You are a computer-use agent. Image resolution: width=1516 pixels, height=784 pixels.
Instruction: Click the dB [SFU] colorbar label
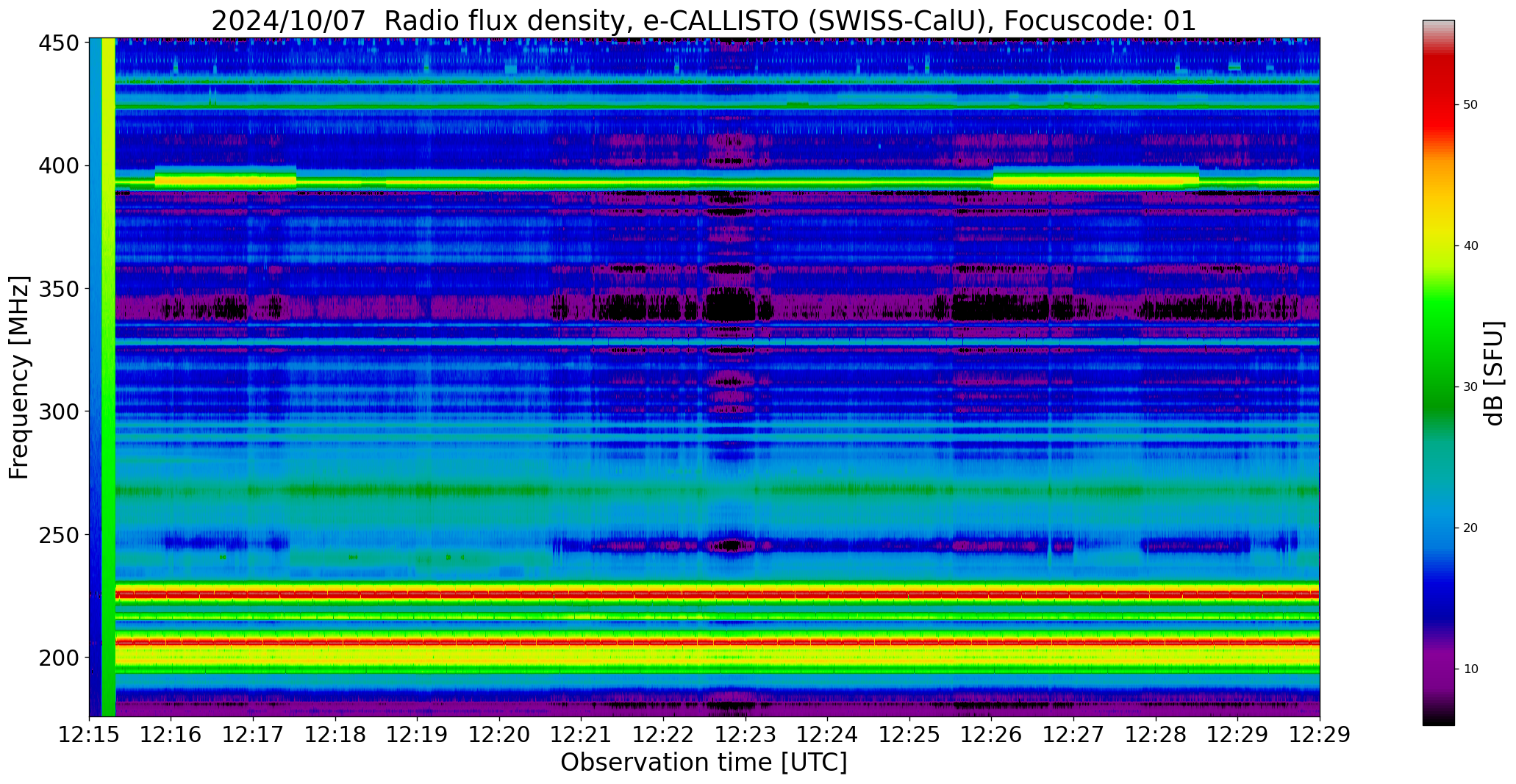tap(1494, 373)
